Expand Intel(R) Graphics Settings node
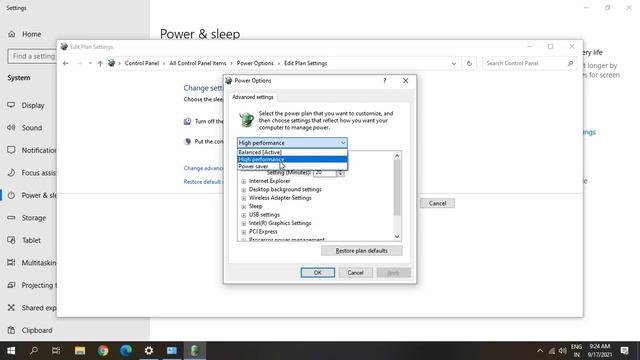The height and width of the screenshot is (360, 640). point(244,223)
